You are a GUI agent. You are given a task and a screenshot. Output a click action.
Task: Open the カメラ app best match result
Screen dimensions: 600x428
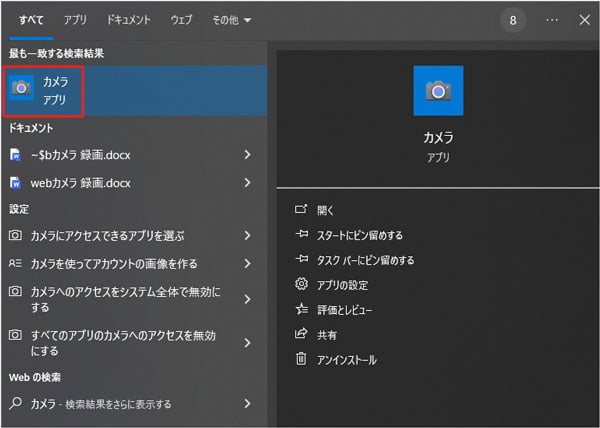click(134, 91)
